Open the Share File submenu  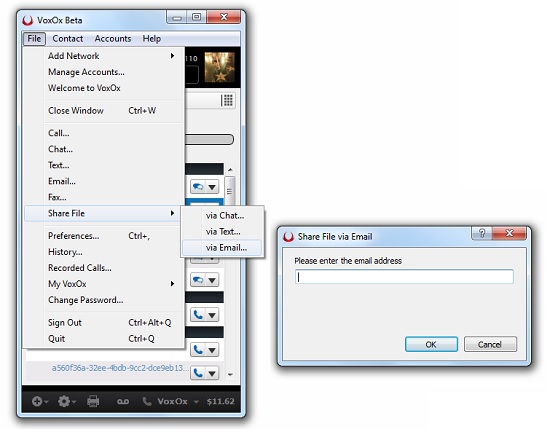tap(104, 213)
